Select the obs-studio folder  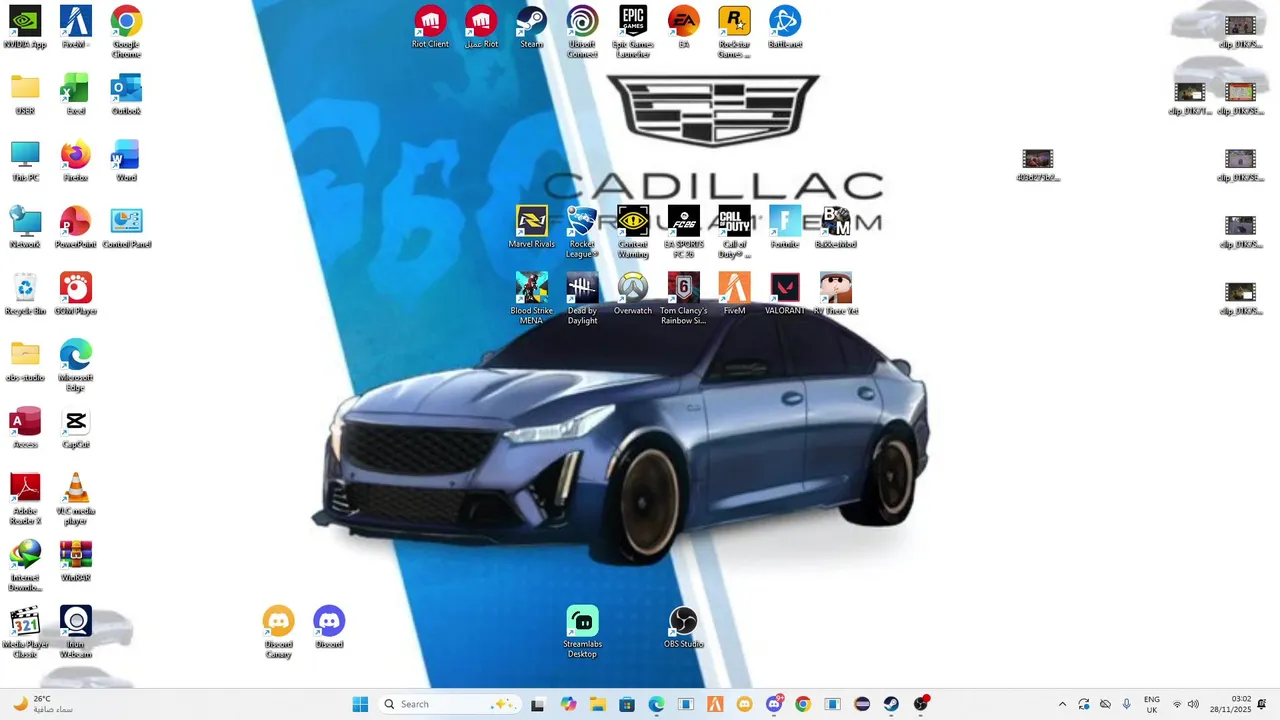(x=25, y=362)
